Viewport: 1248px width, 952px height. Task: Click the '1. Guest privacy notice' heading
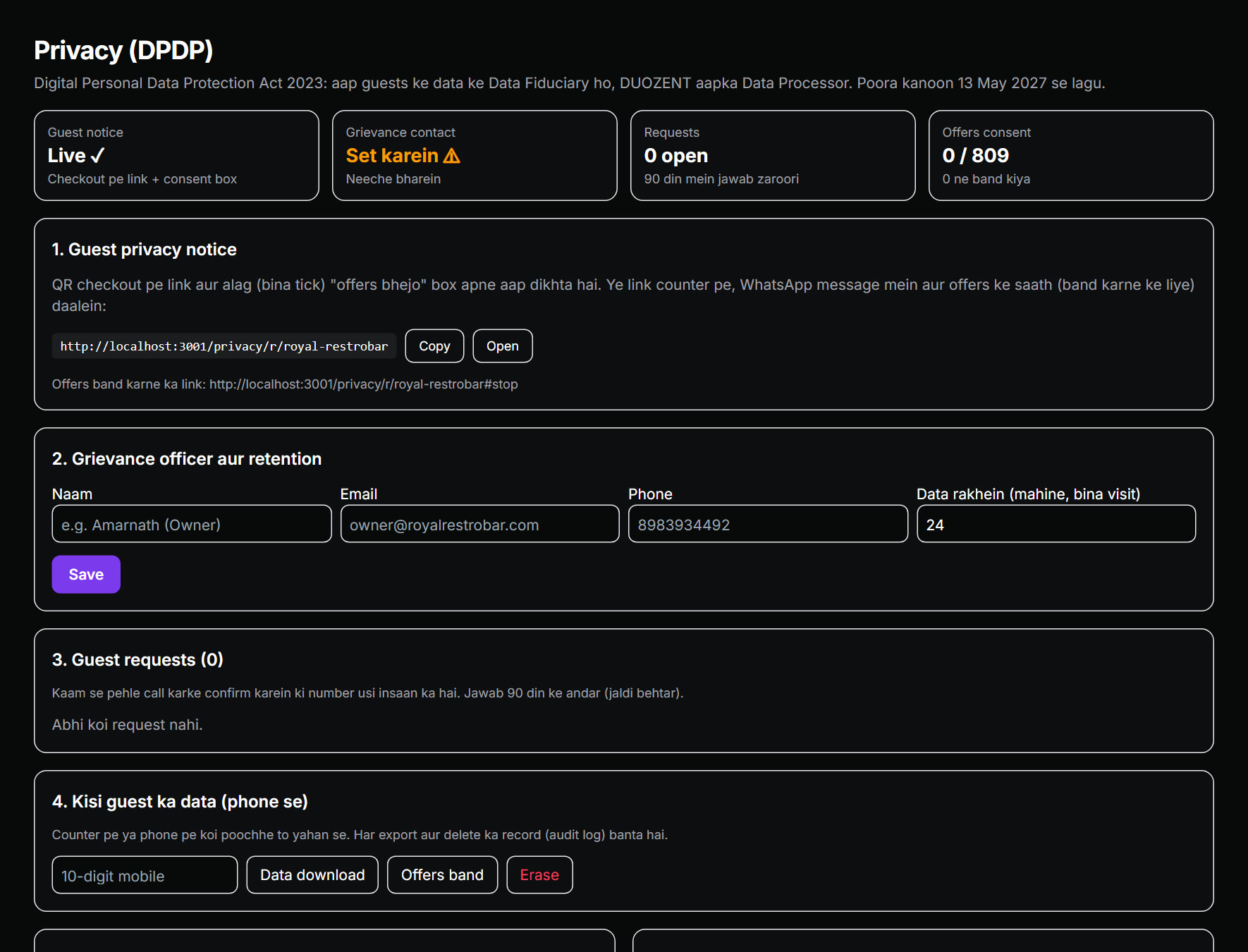[144, 250]
